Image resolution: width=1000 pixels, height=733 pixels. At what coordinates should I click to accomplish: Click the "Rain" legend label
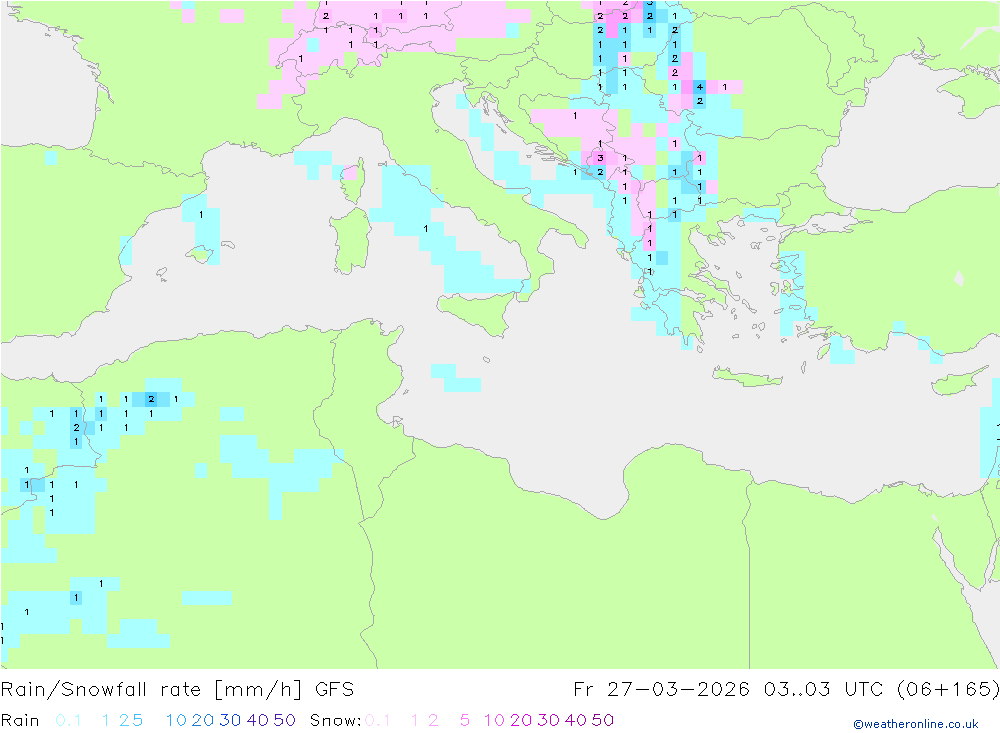click(x=20, y=720)
